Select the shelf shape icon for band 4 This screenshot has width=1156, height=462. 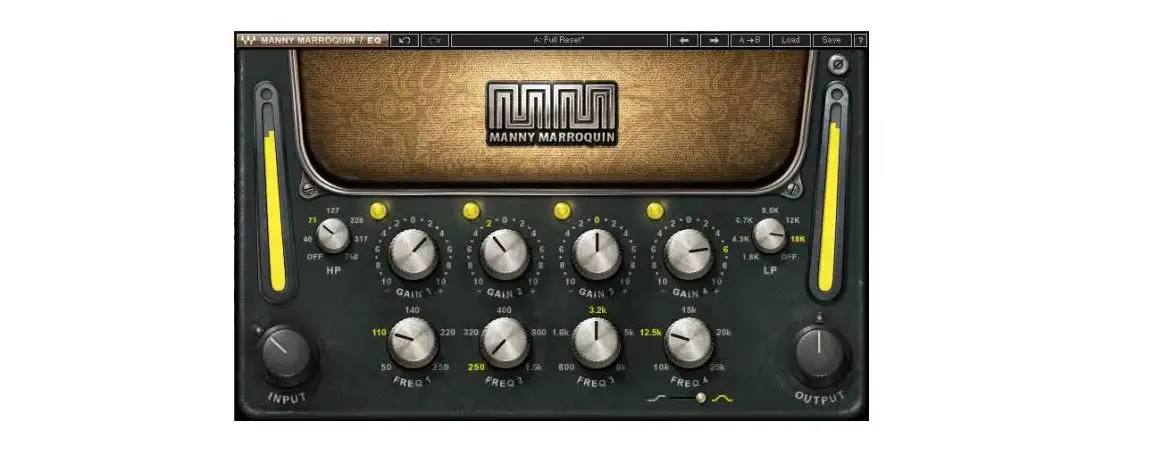coord(655,398)
